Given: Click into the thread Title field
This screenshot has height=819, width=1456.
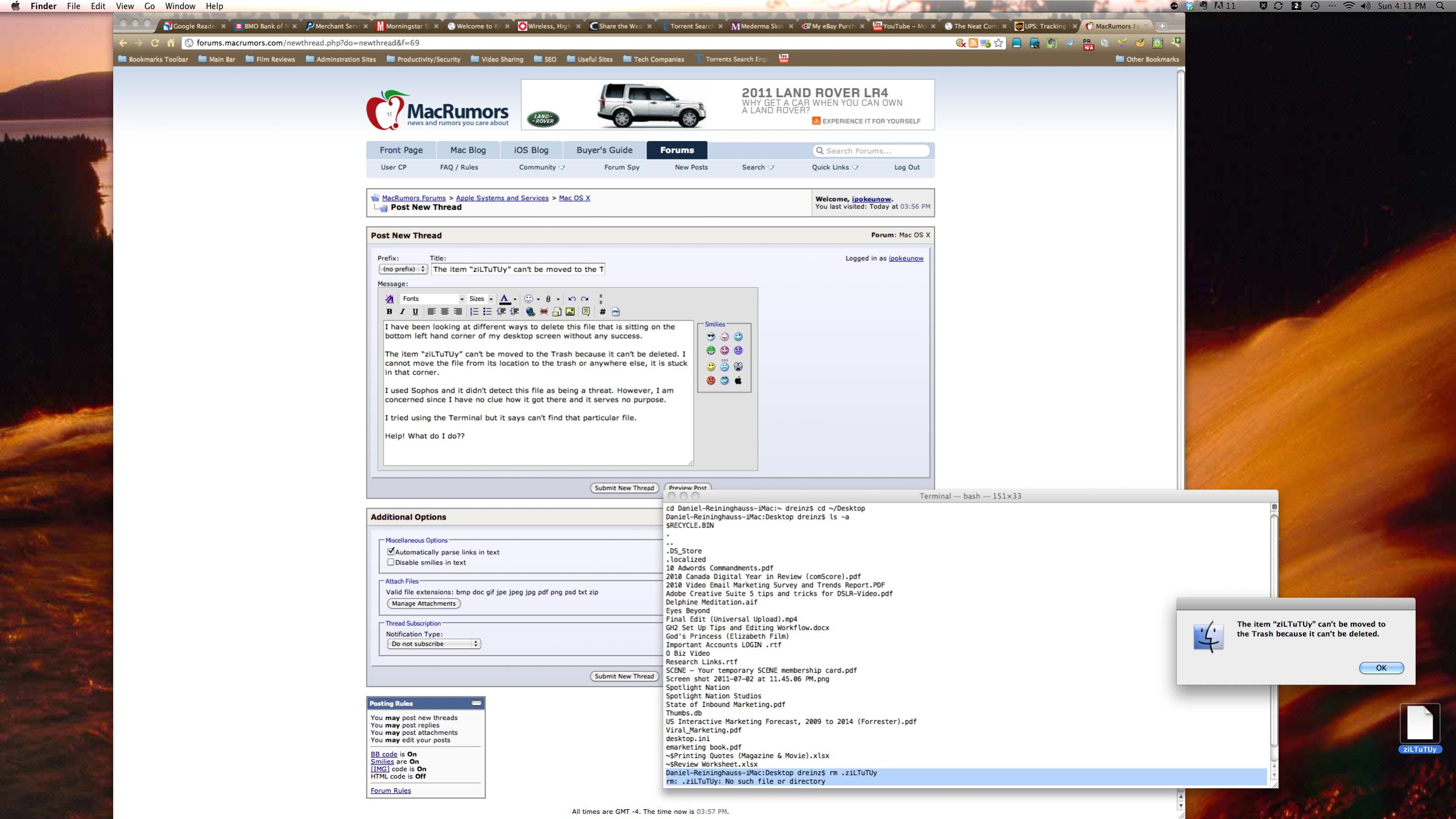Looking at the screenshot, I should click(518, 269).
